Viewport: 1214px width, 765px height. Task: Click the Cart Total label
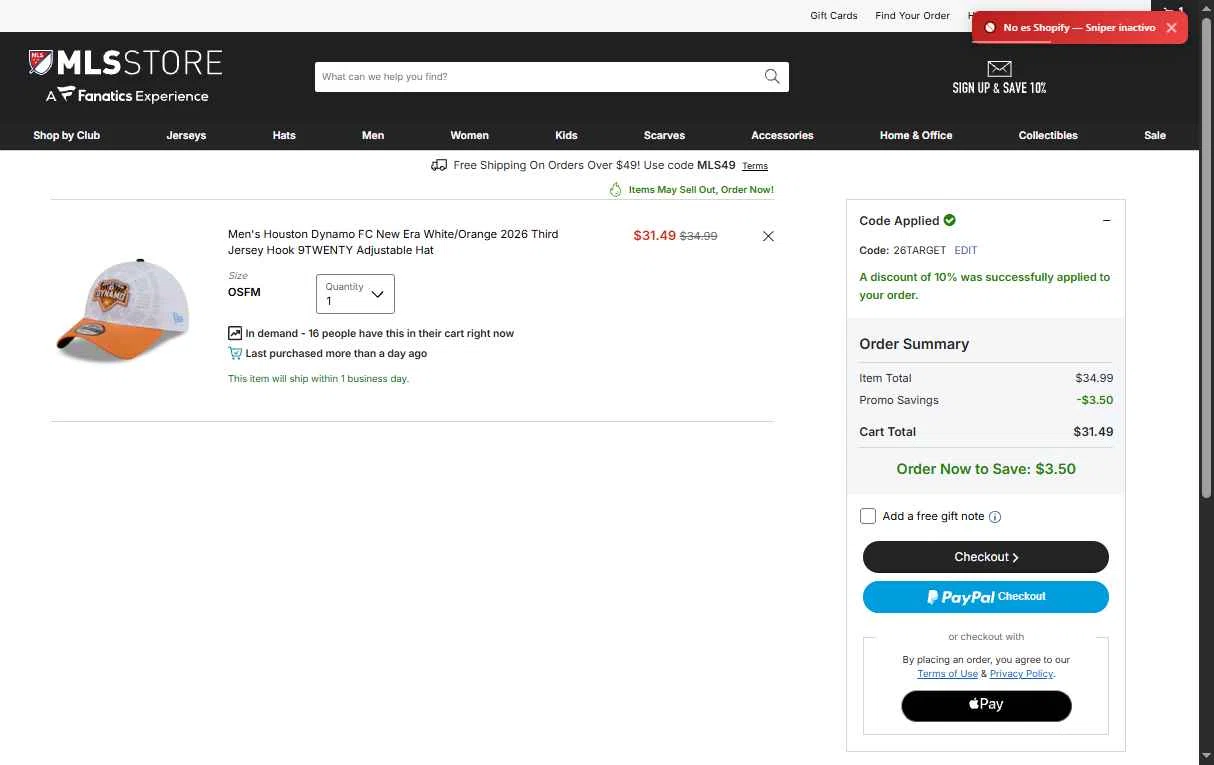[x=888, y=432]
